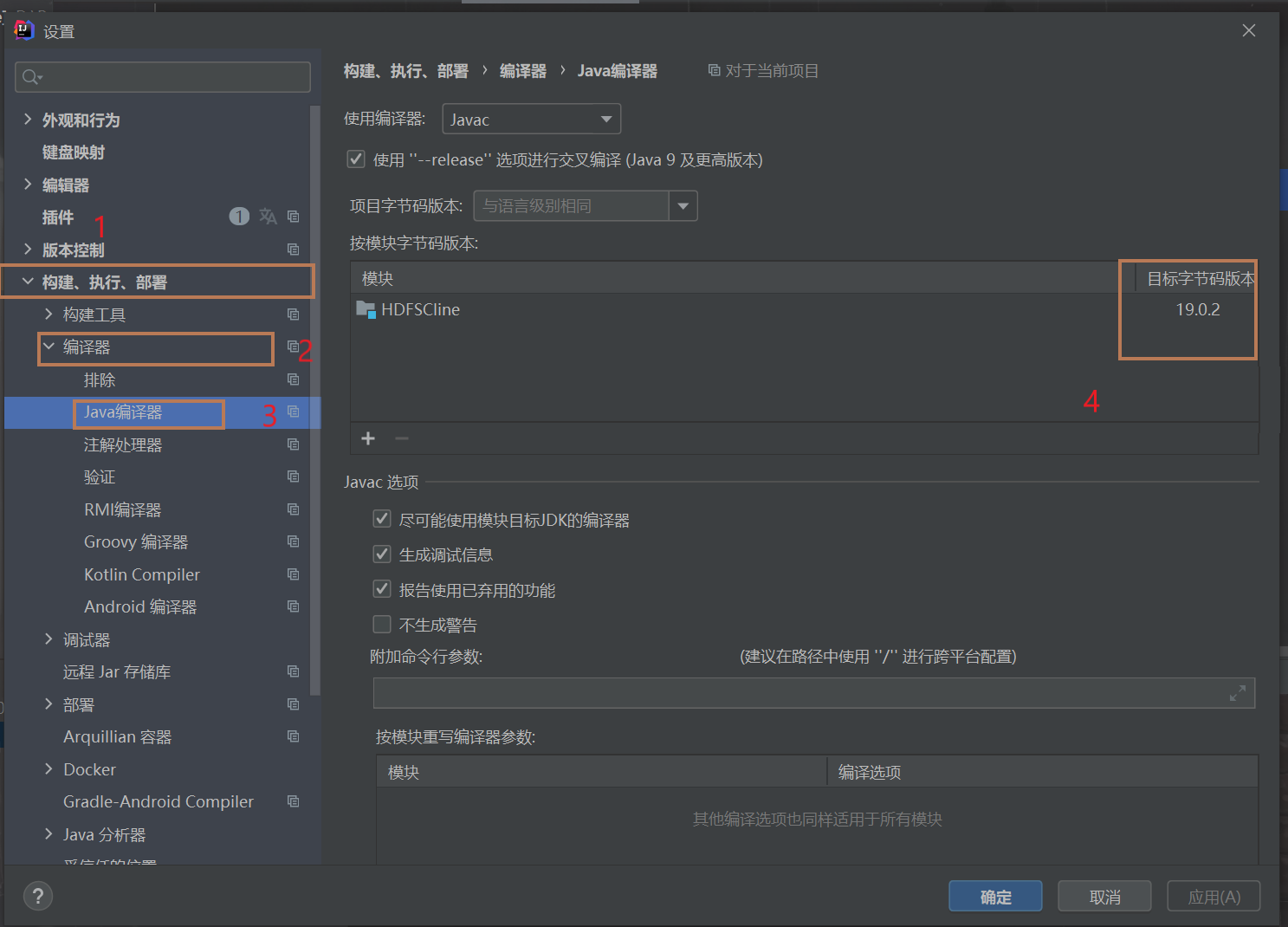1288x927 pixels.
Task: Close the 设置 dialog window
Action: click(1248, 30)
